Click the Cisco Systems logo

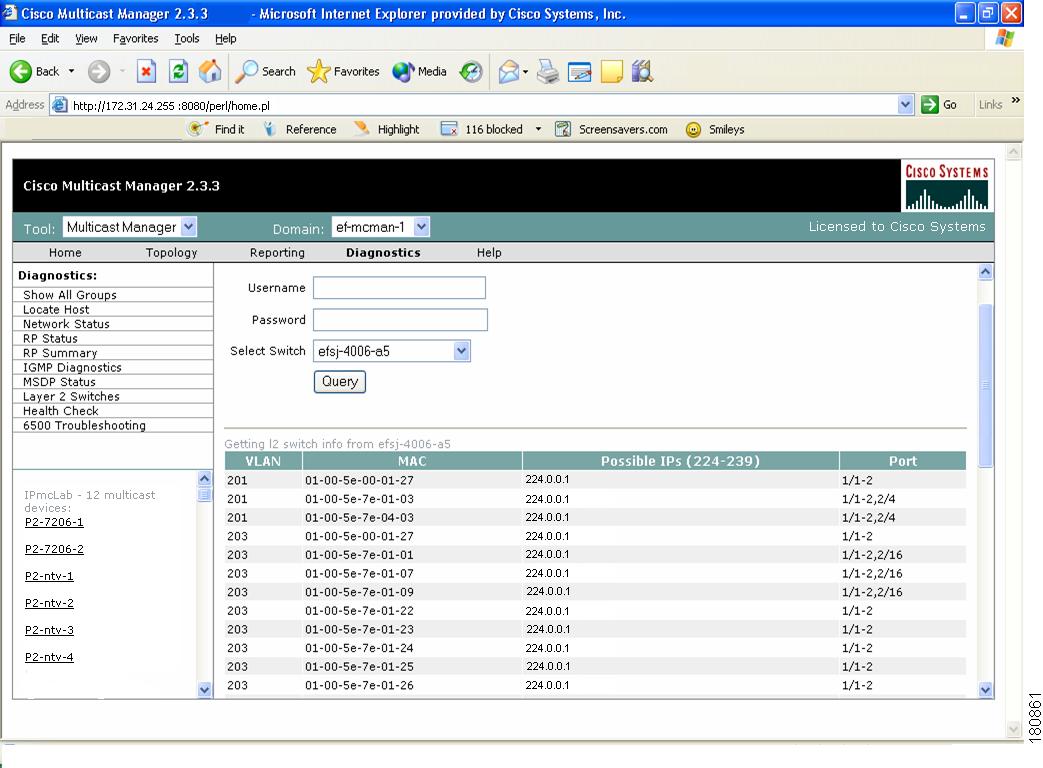947,186
